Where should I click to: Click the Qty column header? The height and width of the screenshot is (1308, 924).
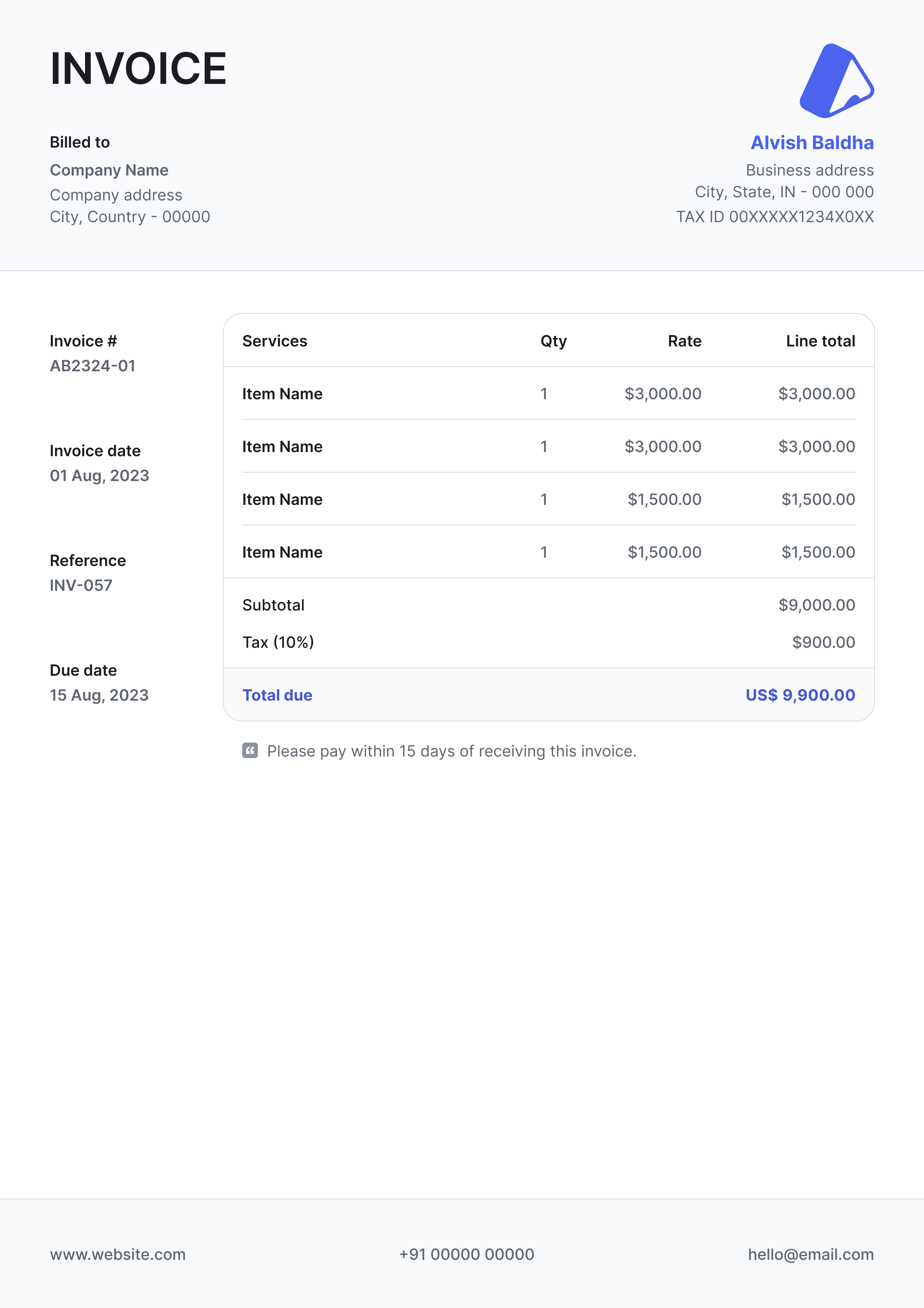tap(553, 341)
